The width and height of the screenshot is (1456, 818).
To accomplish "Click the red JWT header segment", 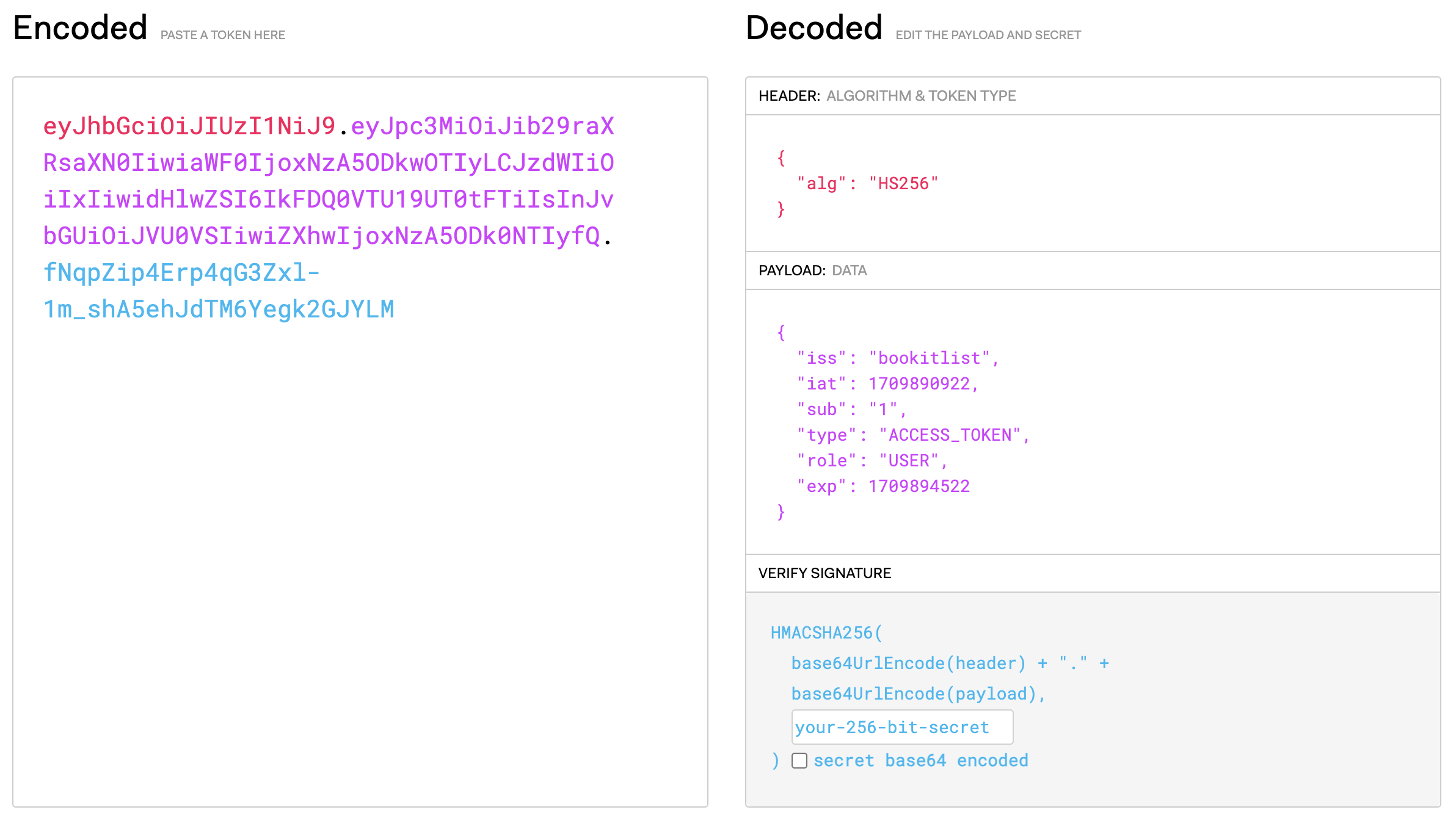I will point(189,126).
